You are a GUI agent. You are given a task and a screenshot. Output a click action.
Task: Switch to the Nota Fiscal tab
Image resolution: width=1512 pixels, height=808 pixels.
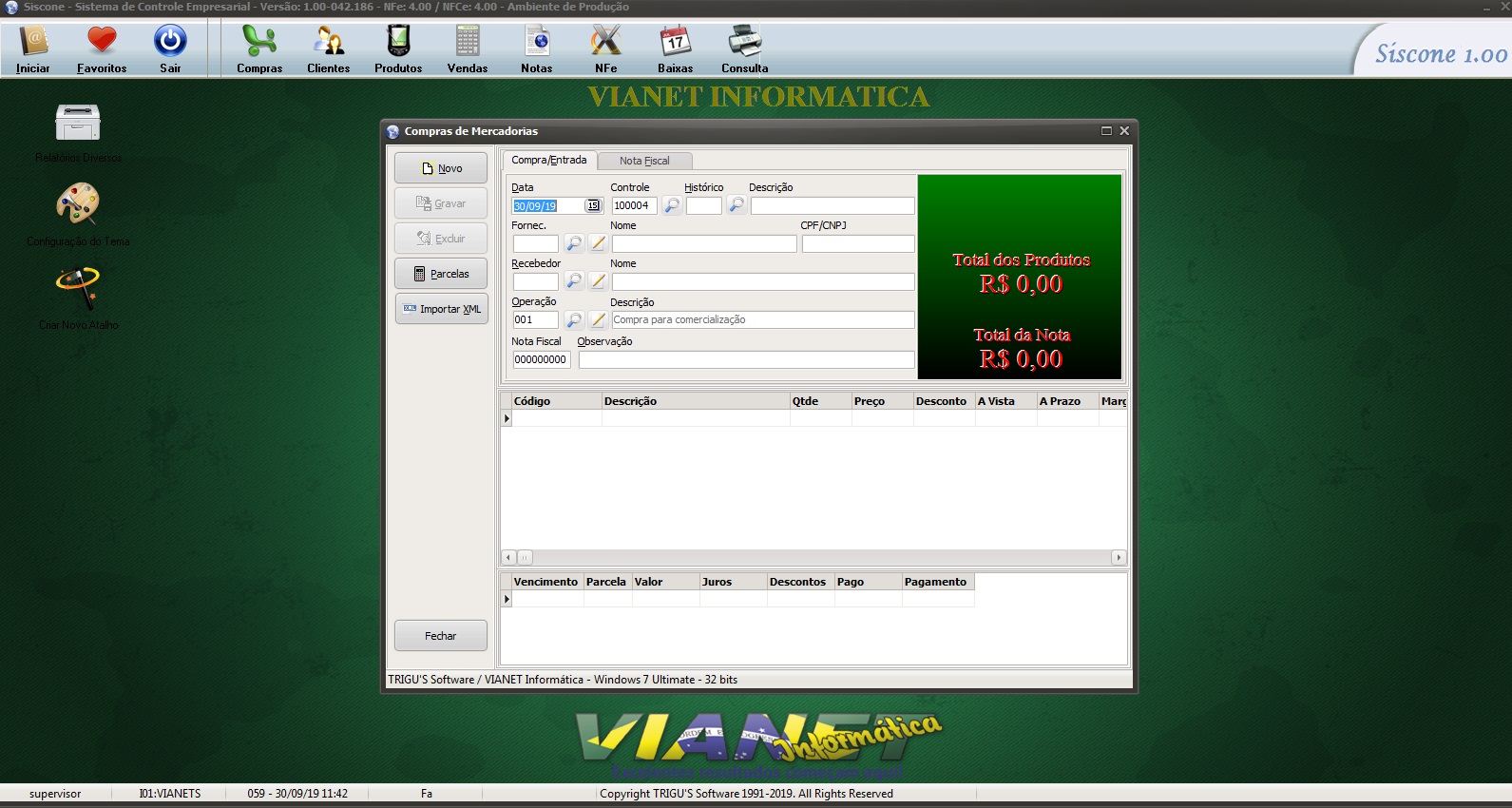click(x=644, y=161)
